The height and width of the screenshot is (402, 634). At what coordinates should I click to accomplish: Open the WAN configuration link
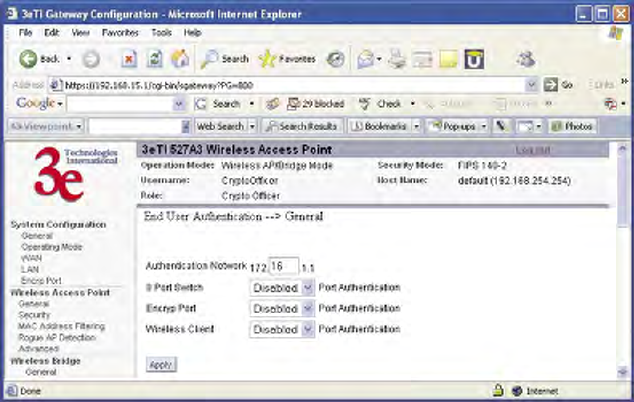[x=31, y=258]
